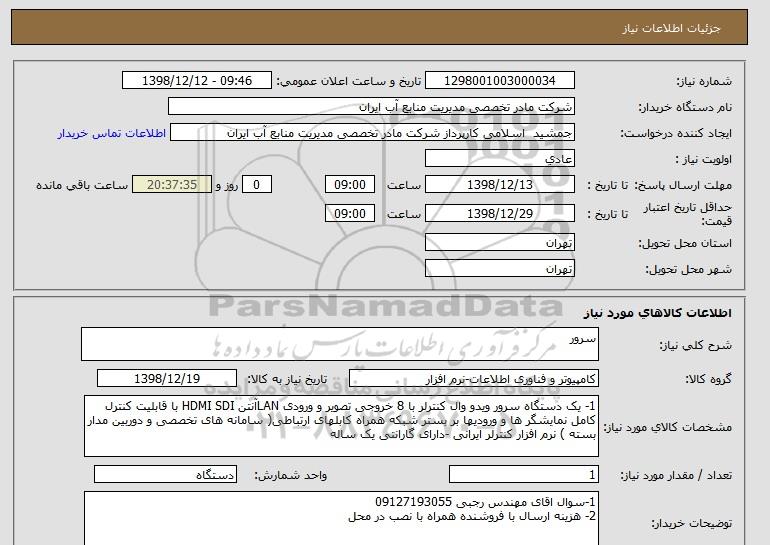Select the شرح کلی نیاز label
The image size is (770, 545).
coord(696,345)
